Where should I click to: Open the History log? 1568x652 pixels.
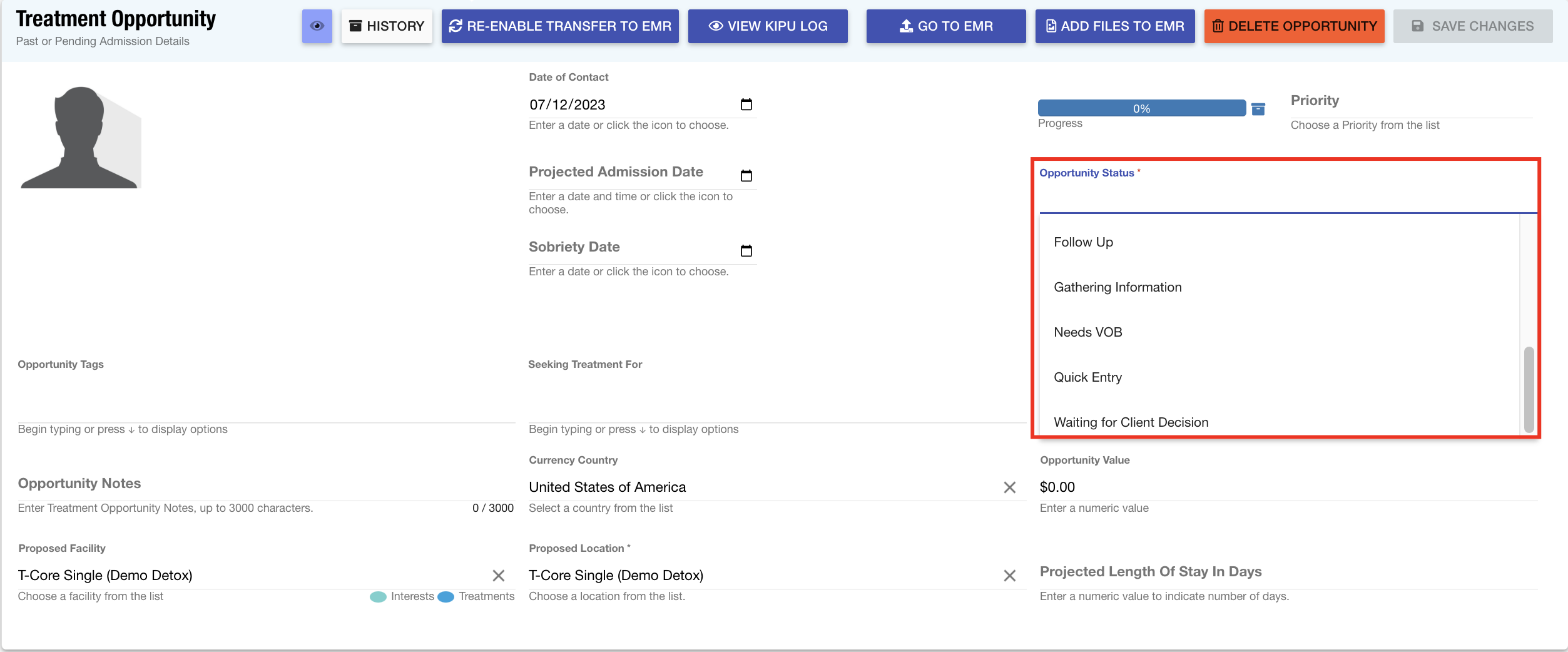387,26
